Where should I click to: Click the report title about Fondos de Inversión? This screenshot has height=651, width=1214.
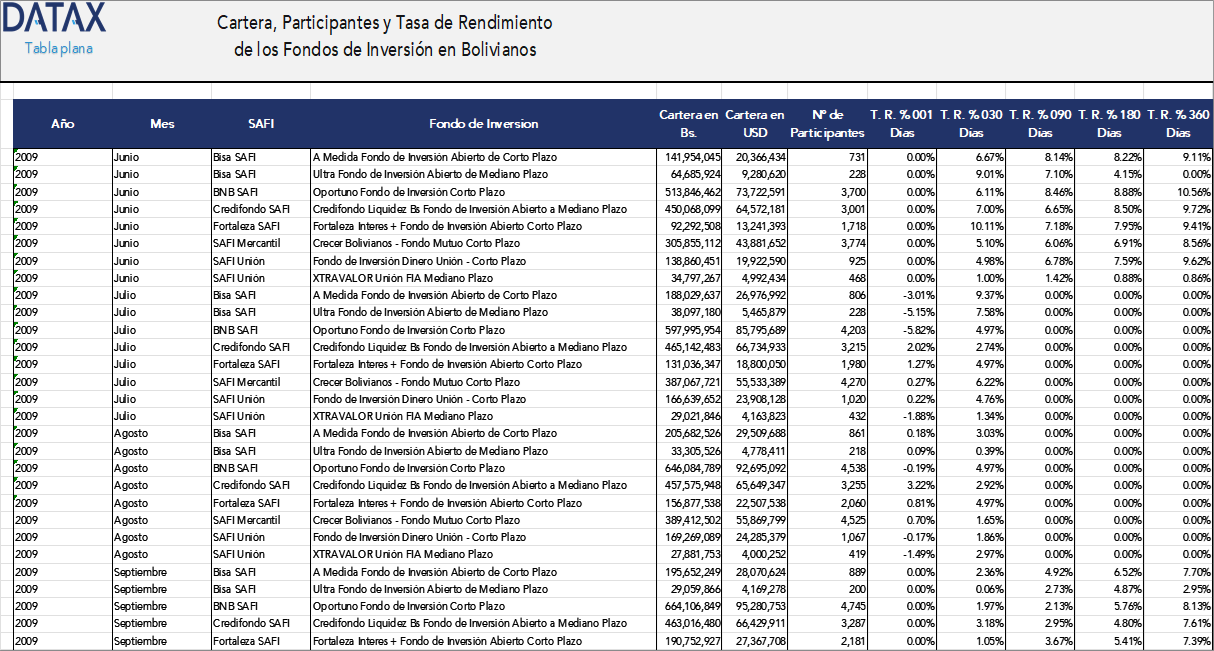point(385,33)
